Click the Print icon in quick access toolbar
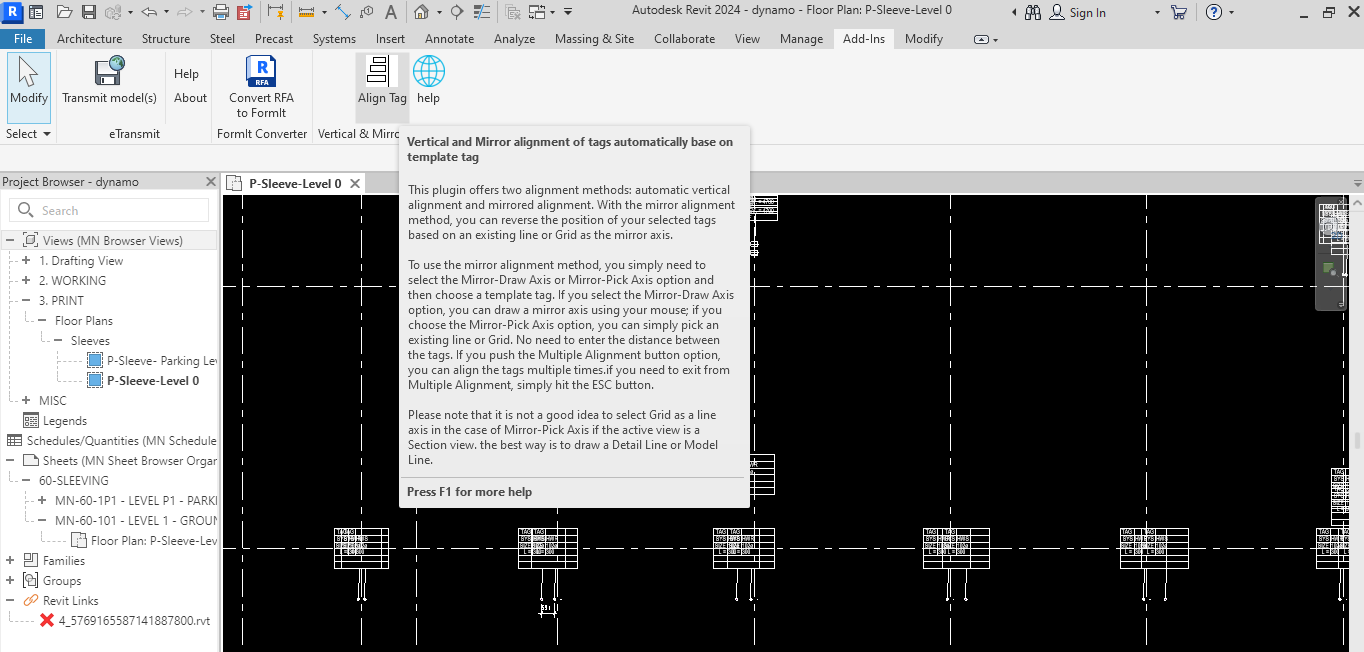This screenshot has width=1364, height=652. [221, 12]
